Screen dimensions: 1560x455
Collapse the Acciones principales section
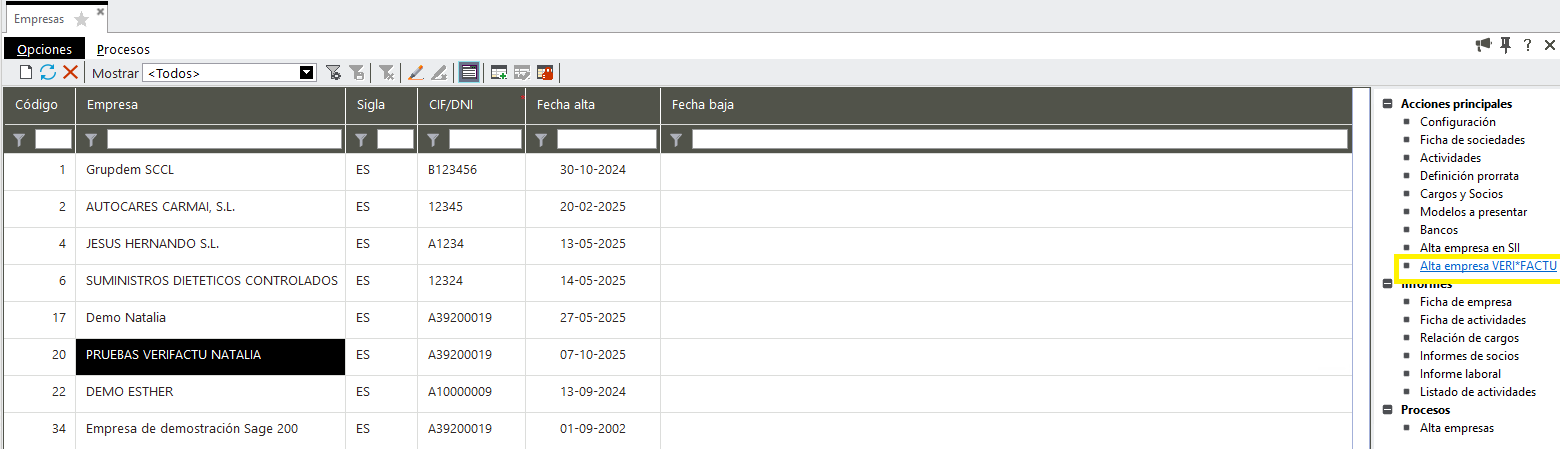(1388, 104)
